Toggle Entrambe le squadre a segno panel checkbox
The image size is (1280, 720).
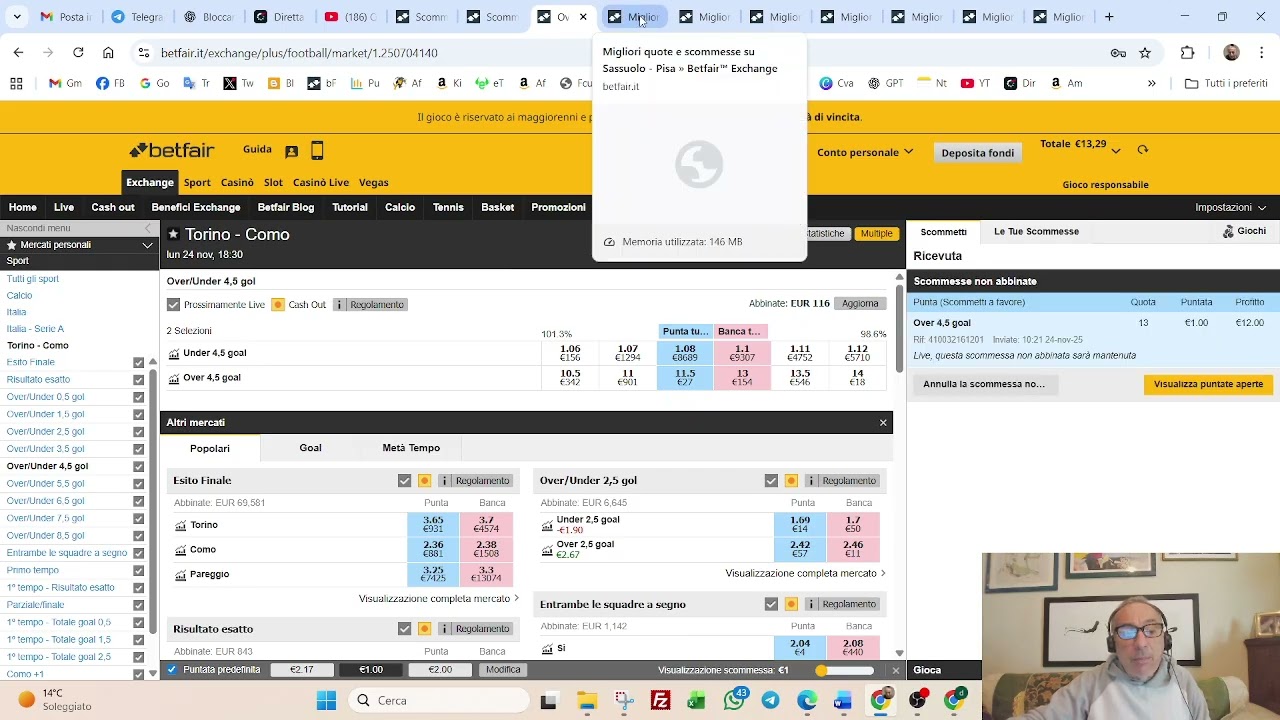(x=771, y=604)
